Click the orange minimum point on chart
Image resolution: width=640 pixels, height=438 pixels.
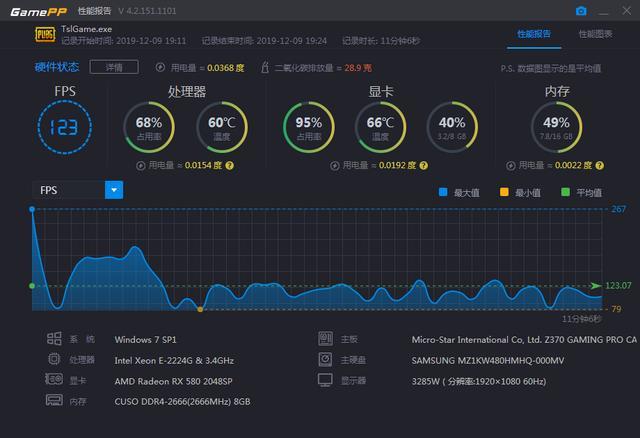(200, 309)
